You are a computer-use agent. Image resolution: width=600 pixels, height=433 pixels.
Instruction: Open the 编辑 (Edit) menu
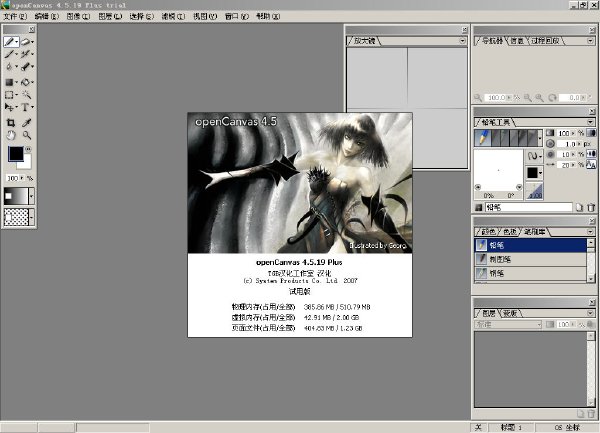(x=47, y=16)
